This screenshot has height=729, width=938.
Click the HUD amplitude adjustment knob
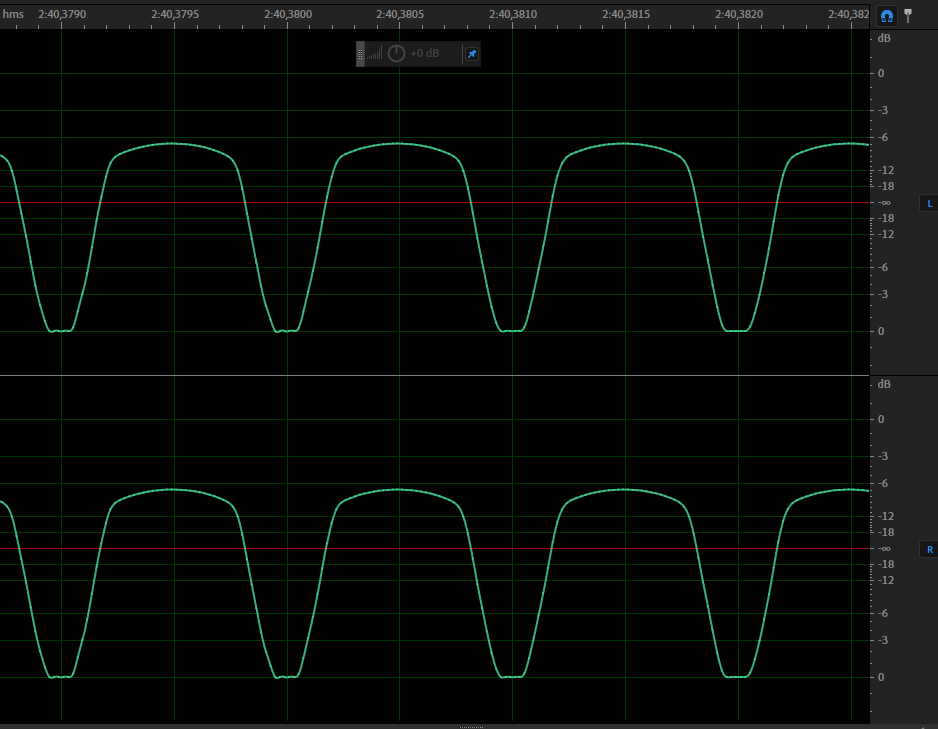coord(396,54)
